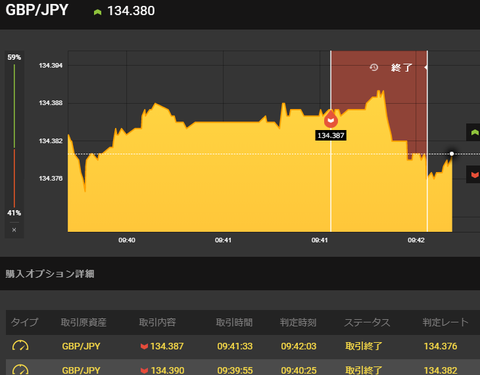Click the 09:41:33 trade time cell
The image size is (480, 375).
pos(235,346)
